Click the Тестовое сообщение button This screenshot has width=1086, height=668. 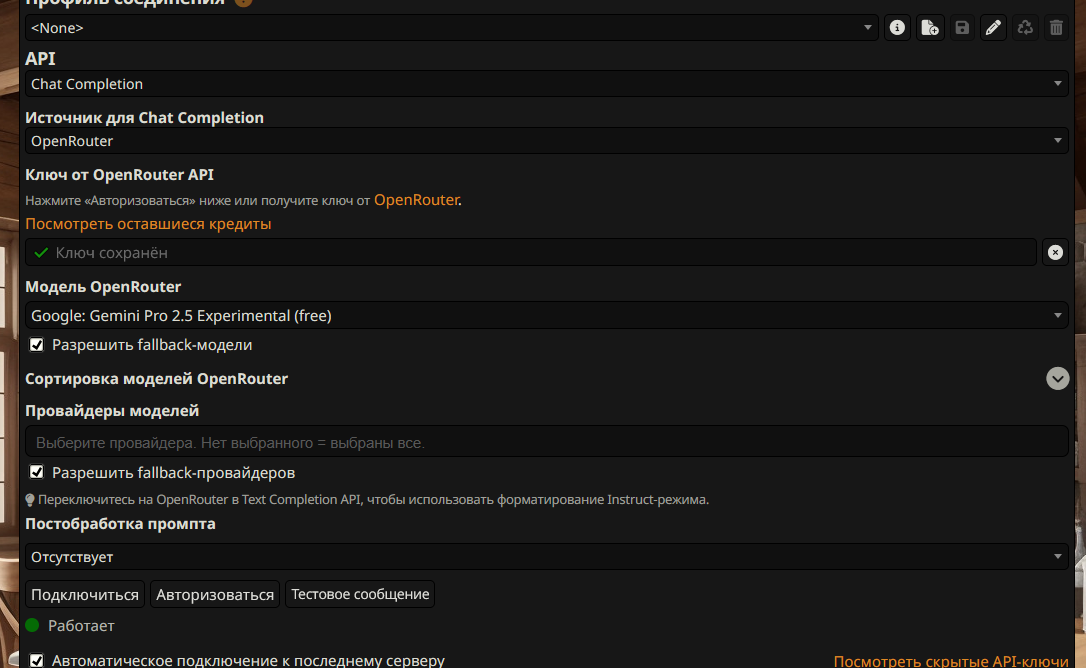(360, 594)
